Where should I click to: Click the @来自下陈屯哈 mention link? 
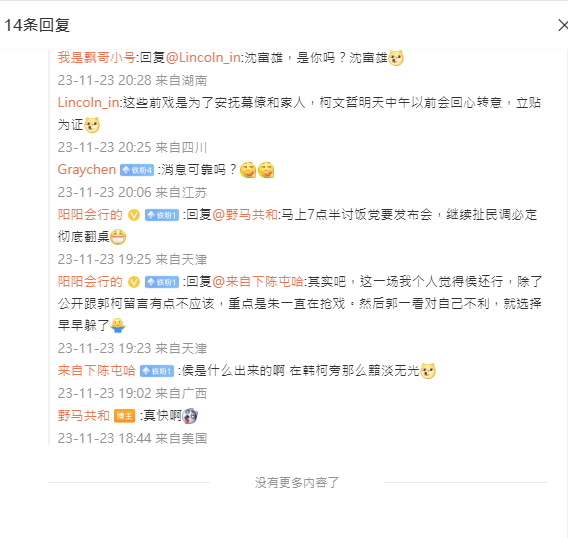click(258, 281)
